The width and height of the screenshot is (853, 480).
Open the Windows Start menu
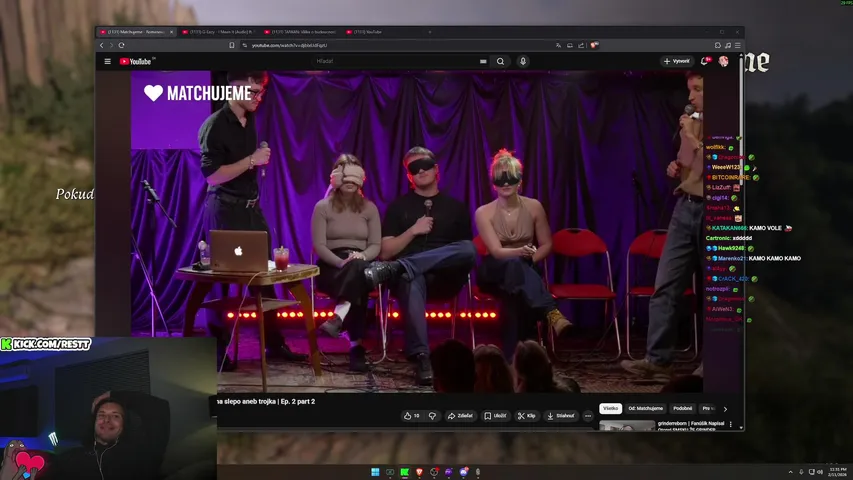375,472
